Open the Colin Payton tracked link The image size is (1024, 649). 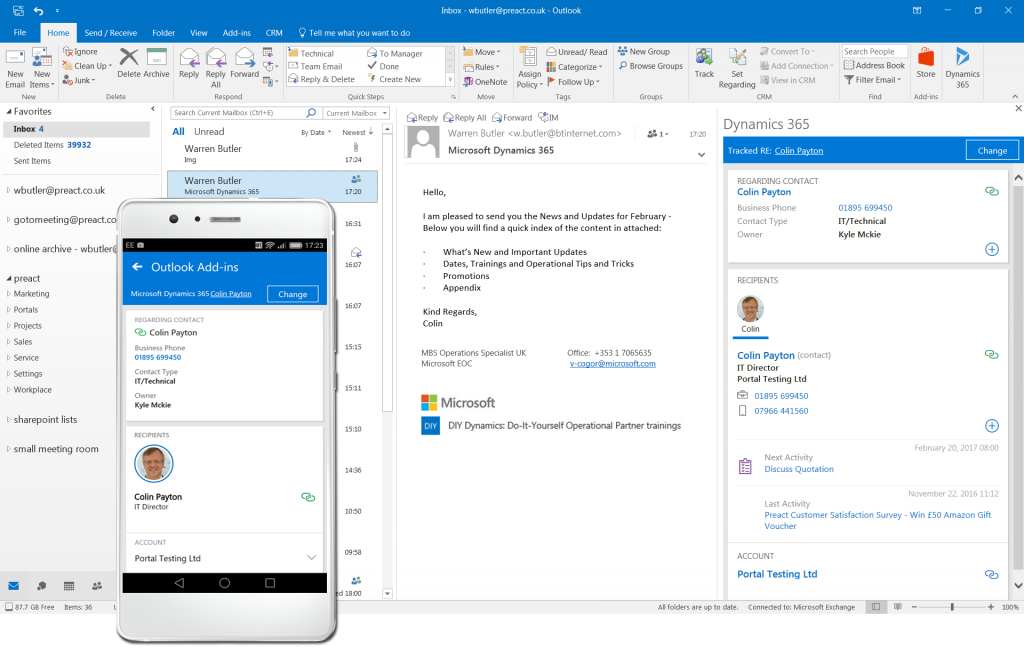click(x=799, y=151)
